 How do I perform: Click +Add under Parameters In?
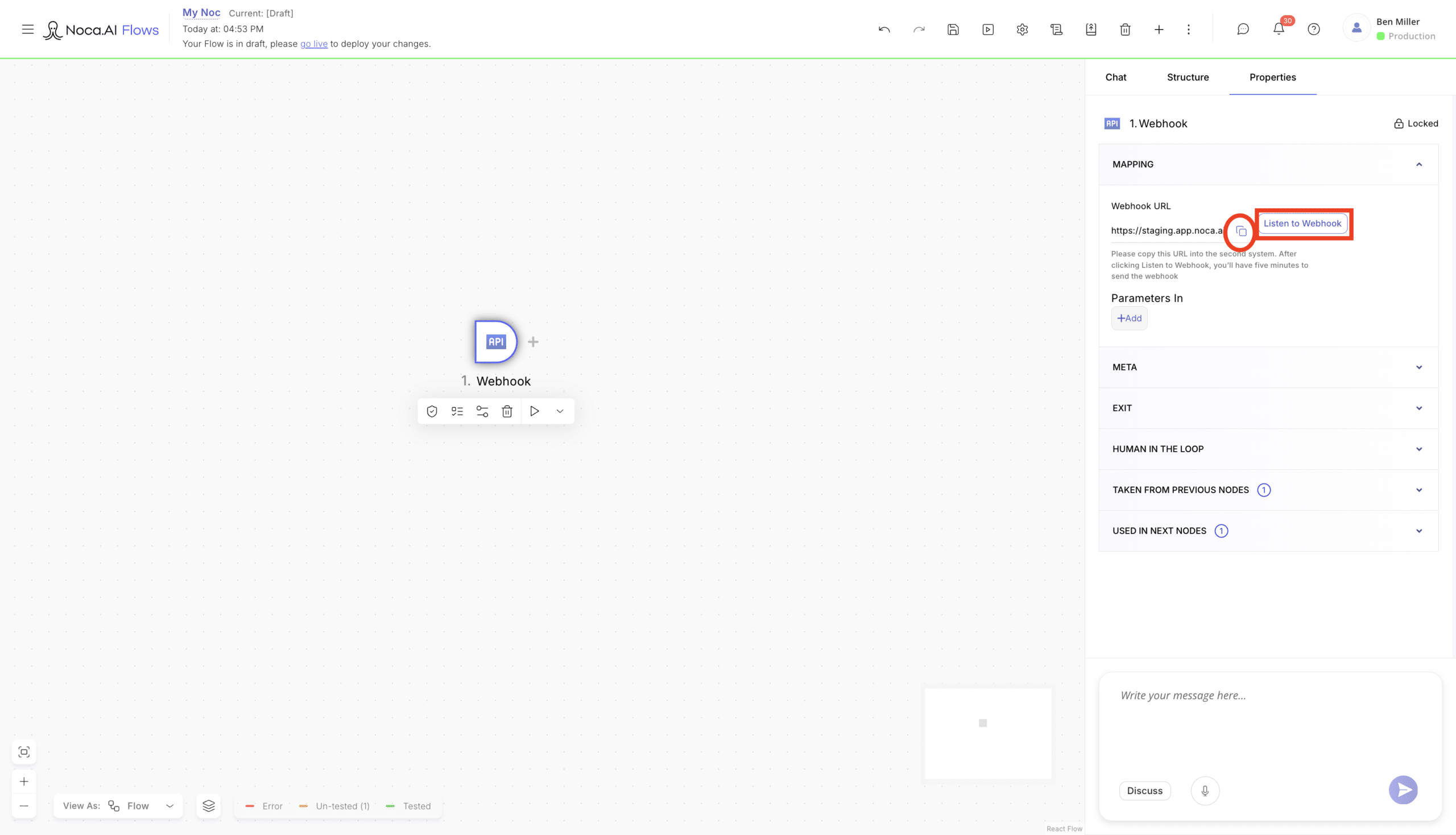pos(1129,319)
